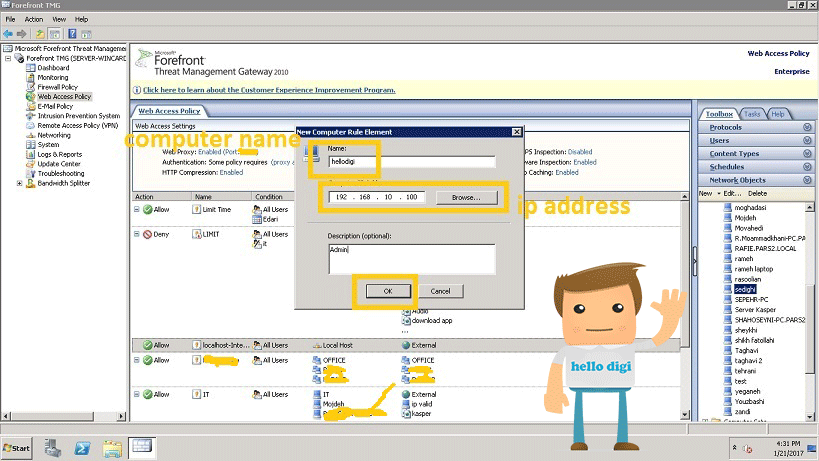The image size is (819, 461).
Task: Select the yeganeh computer object
Action: click(747, 392)
